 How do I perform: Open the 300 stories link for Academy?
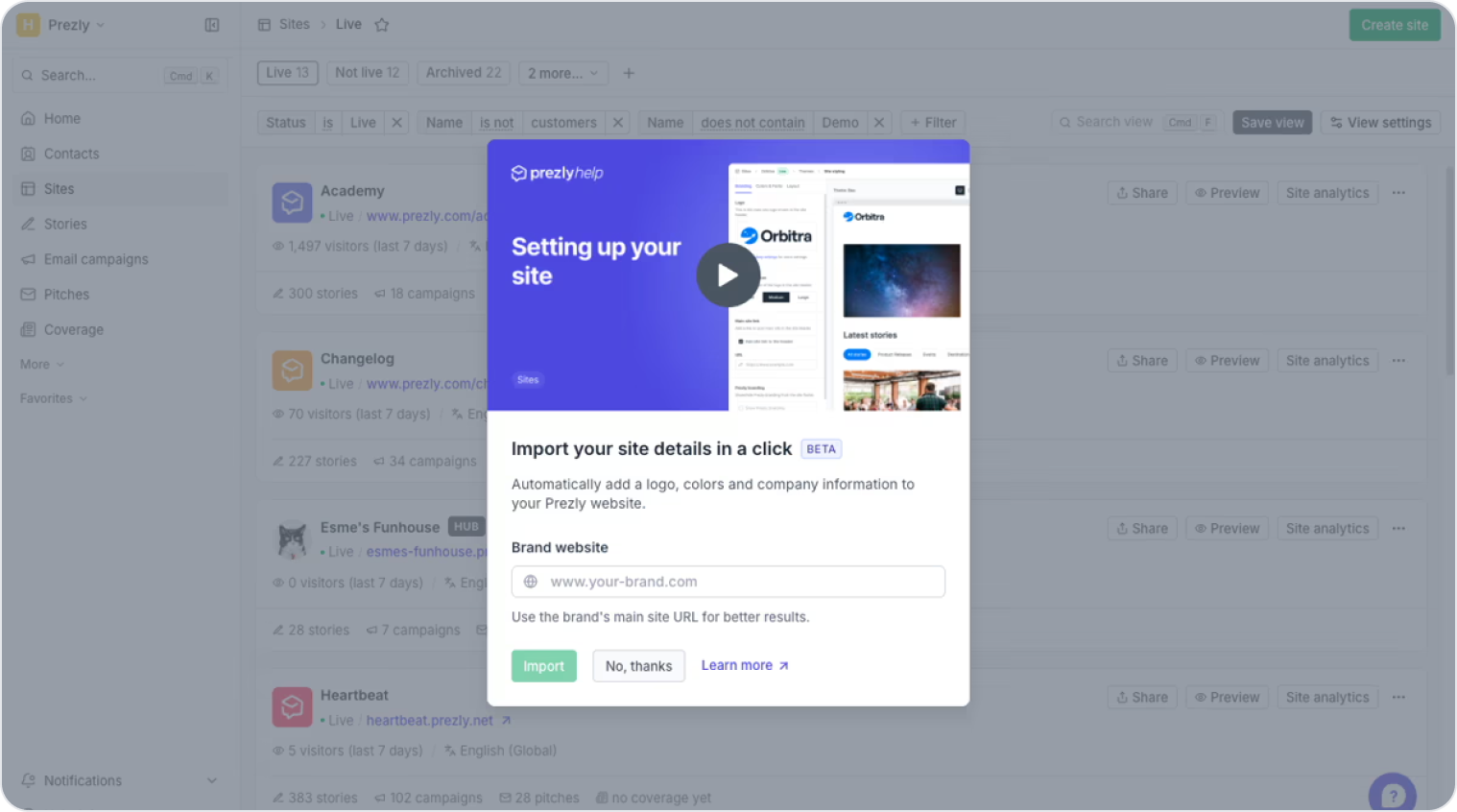(315, 294)
